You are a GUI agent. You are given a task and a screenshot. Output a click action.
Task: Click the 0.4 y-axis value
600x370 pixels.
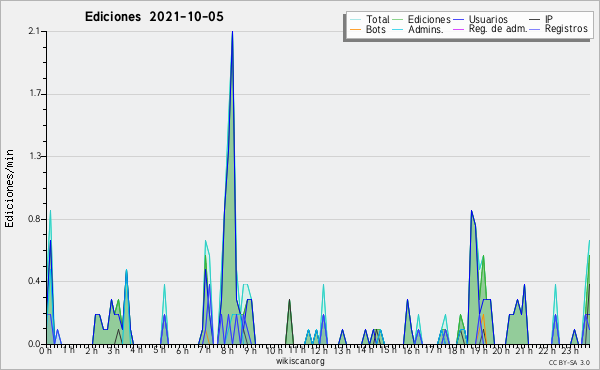[34, 281]
